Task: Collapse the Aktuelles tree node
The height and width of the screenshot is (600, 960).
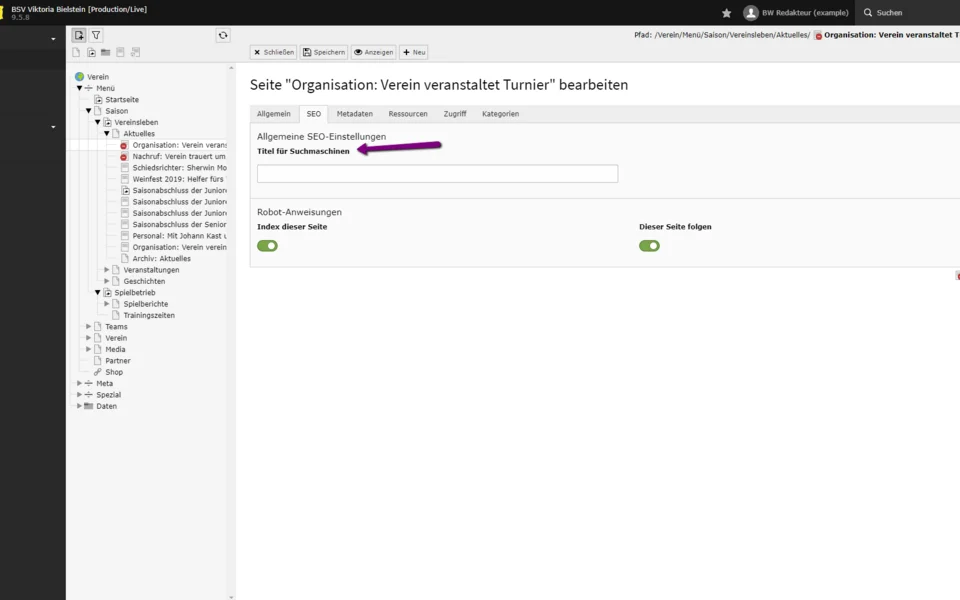Action: [107, 134]
